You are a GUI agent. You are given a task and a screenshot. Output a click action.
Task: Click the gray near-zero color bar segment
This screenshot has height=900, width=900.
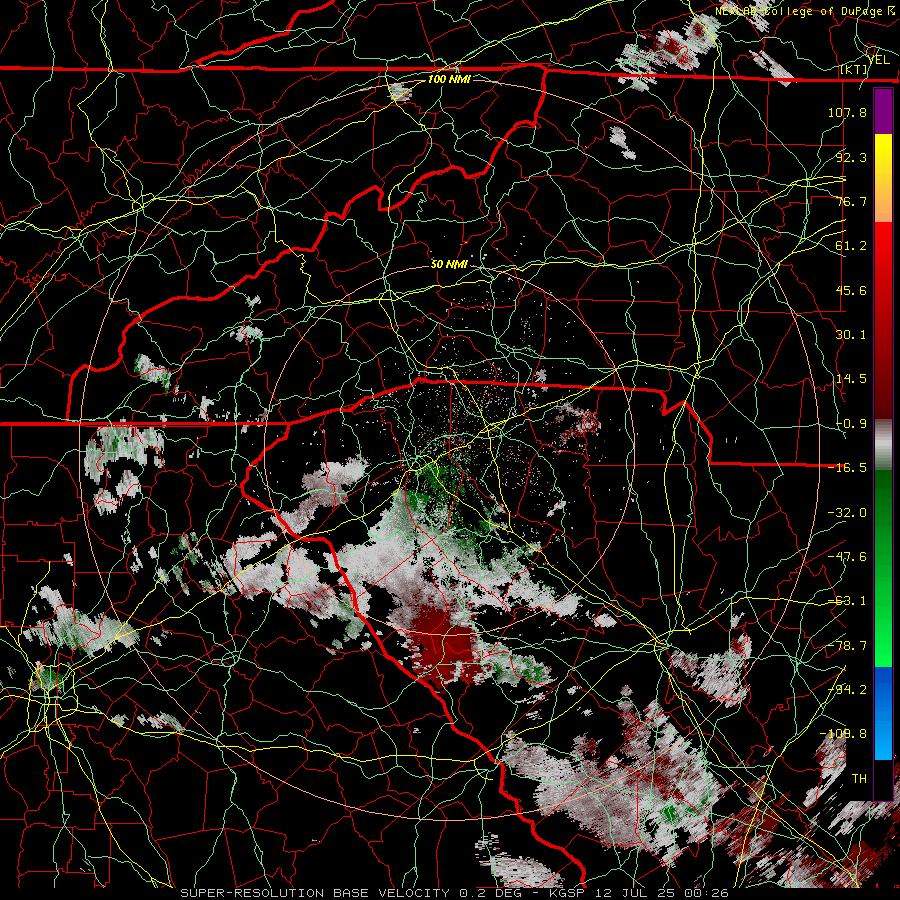coord(883,445)
